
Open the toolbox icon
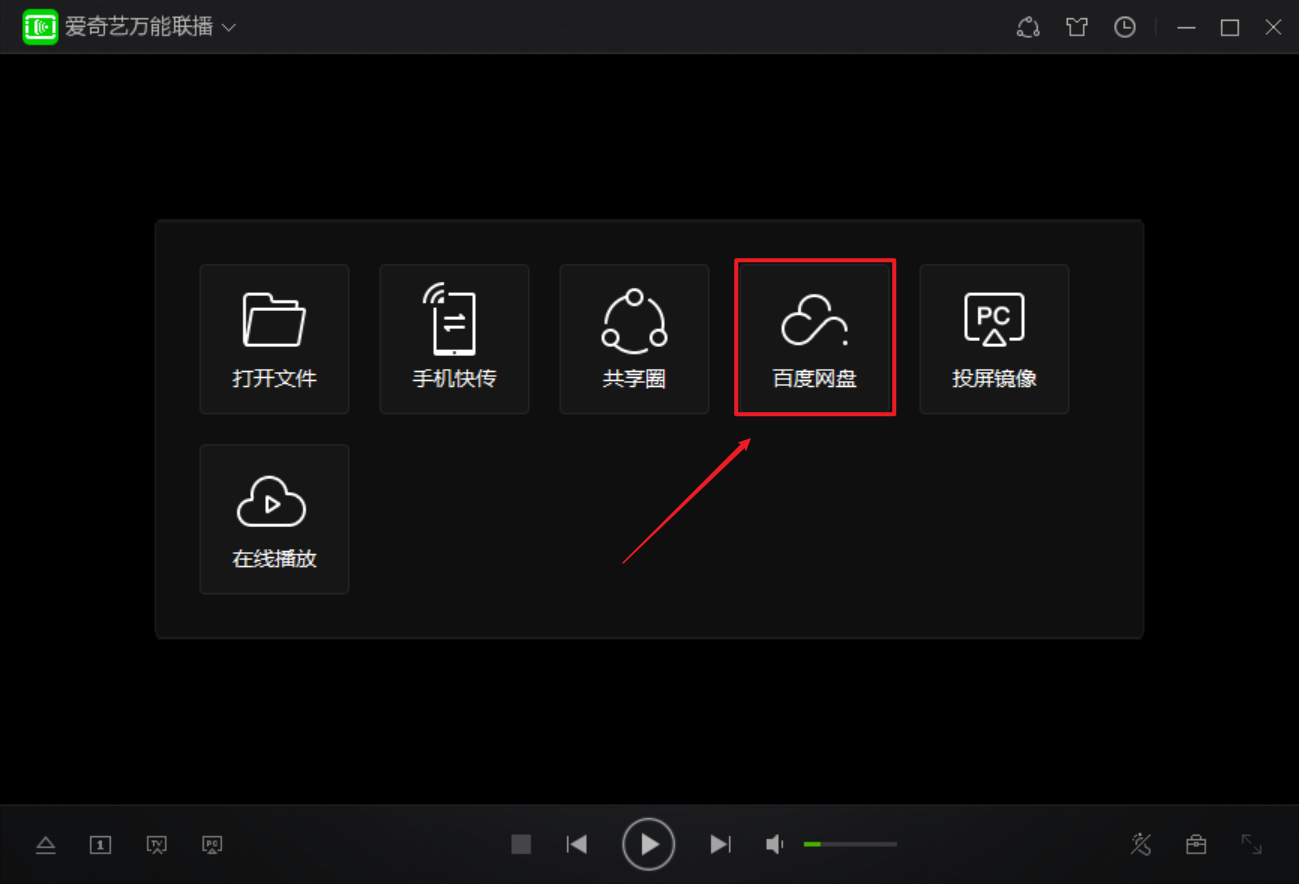click(1196, 845)
